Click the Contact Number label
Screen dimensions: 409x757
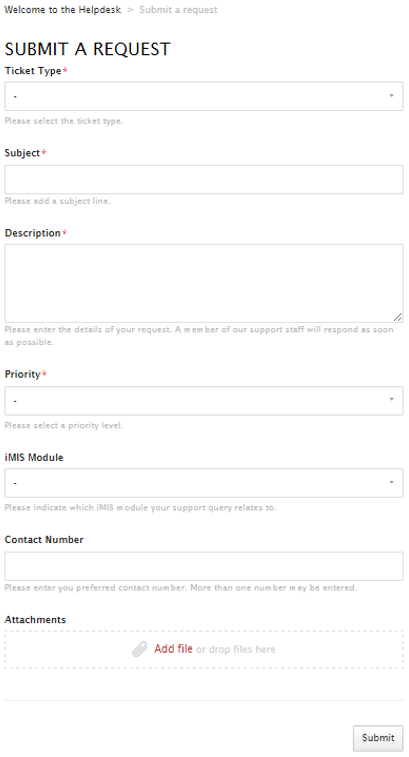pyautogui.click(x=44, y=540)
